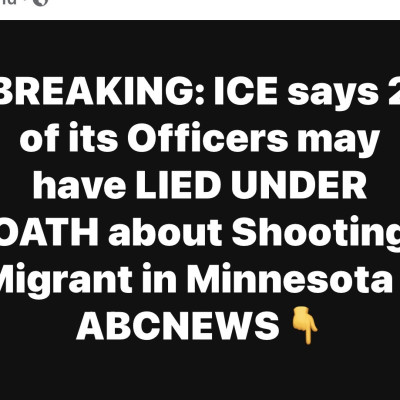400x400 pixels.
Task: Click the word about in the post
Action: (165, 231)
